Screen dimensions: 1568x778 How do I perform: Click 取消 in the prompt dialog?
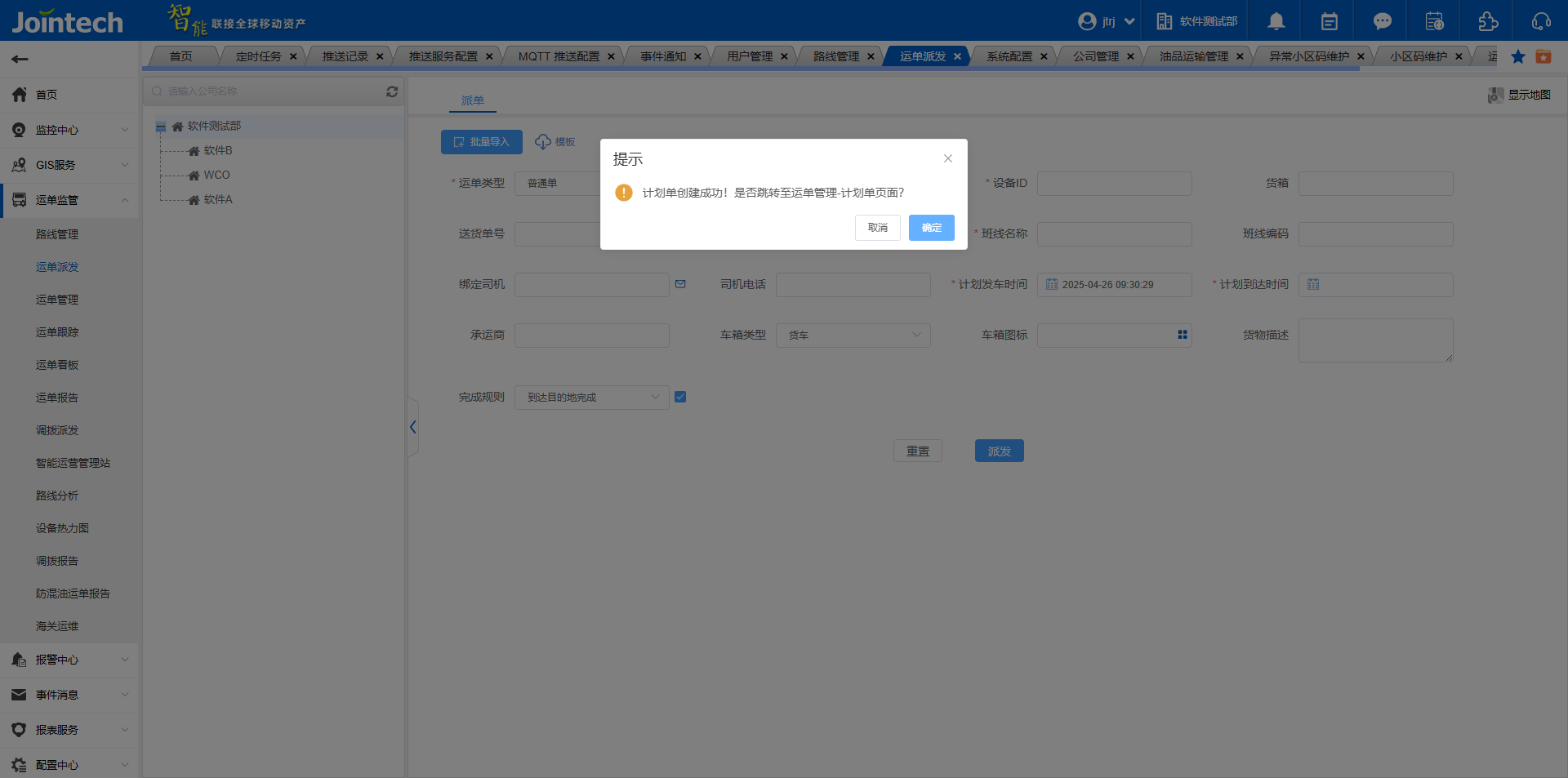click(877, 228)
